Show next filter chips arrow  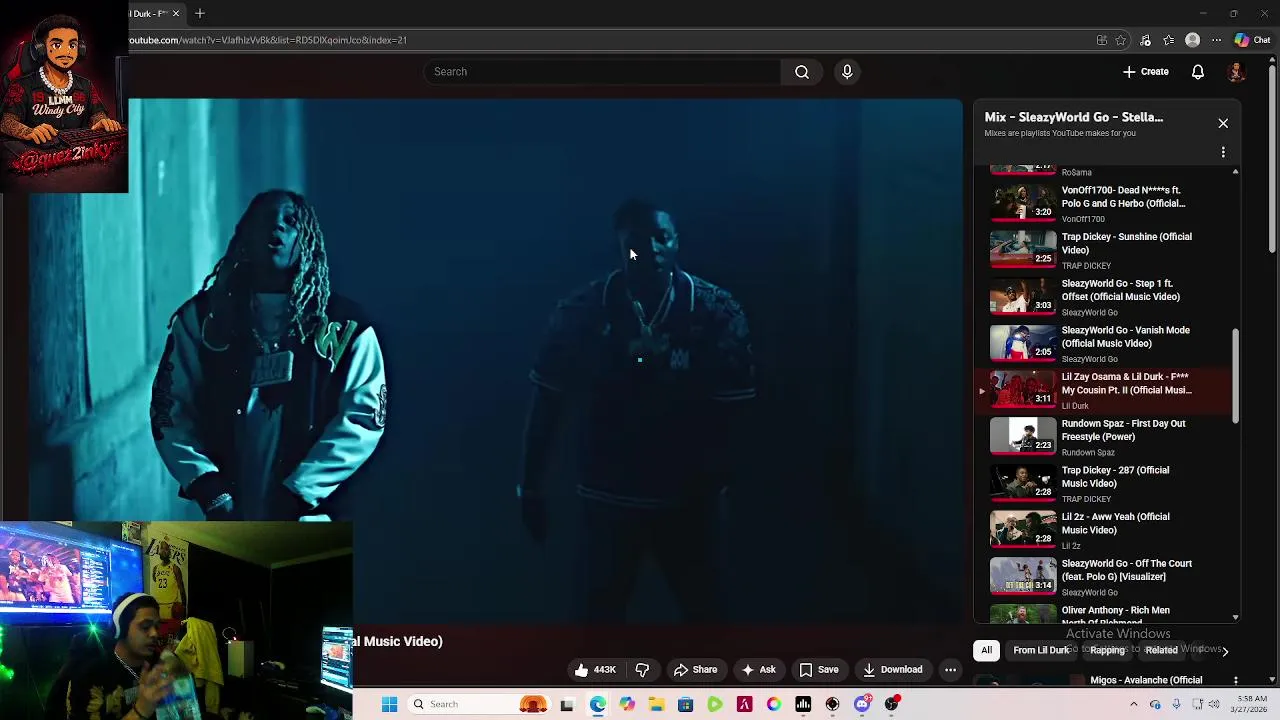click(1225, 650)
